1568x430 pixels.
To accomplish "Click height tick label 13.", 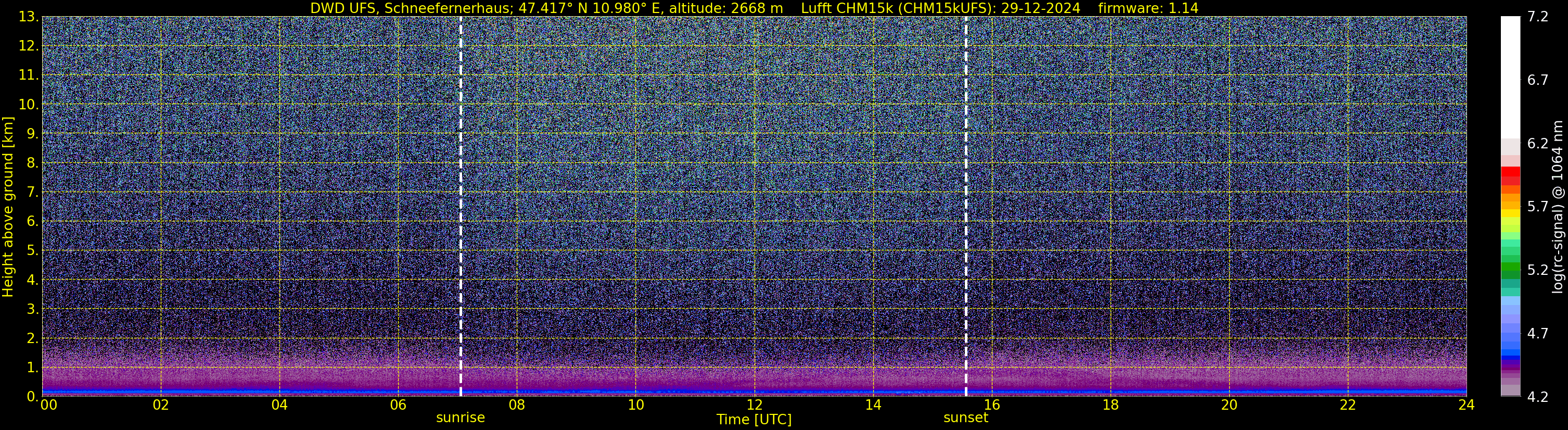I will tap(29, 17).
